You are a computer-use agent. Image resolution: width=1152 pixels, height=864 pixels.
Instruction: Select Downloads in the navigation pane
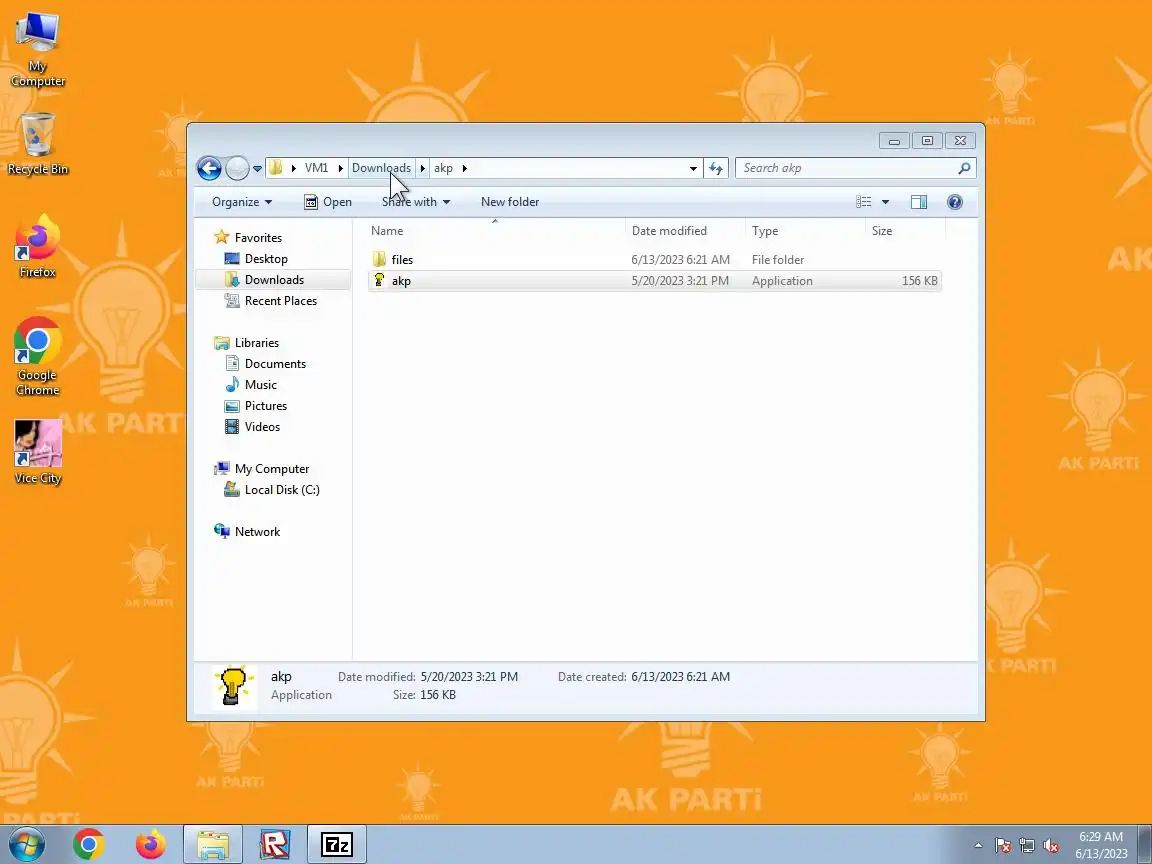[x=274, y=280]
